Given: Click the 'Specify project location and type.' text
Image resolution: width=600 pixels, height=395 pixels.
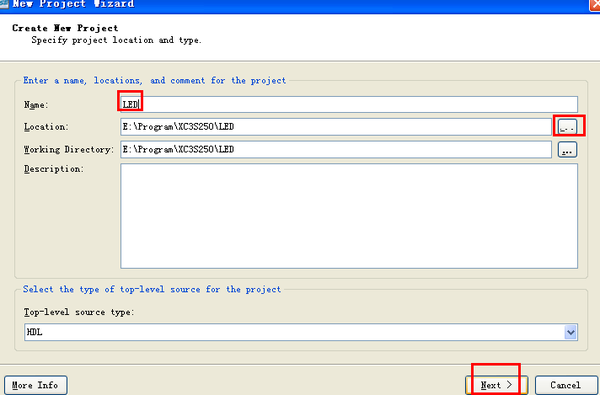Looking at the screenshot, I should coord(116,40).
